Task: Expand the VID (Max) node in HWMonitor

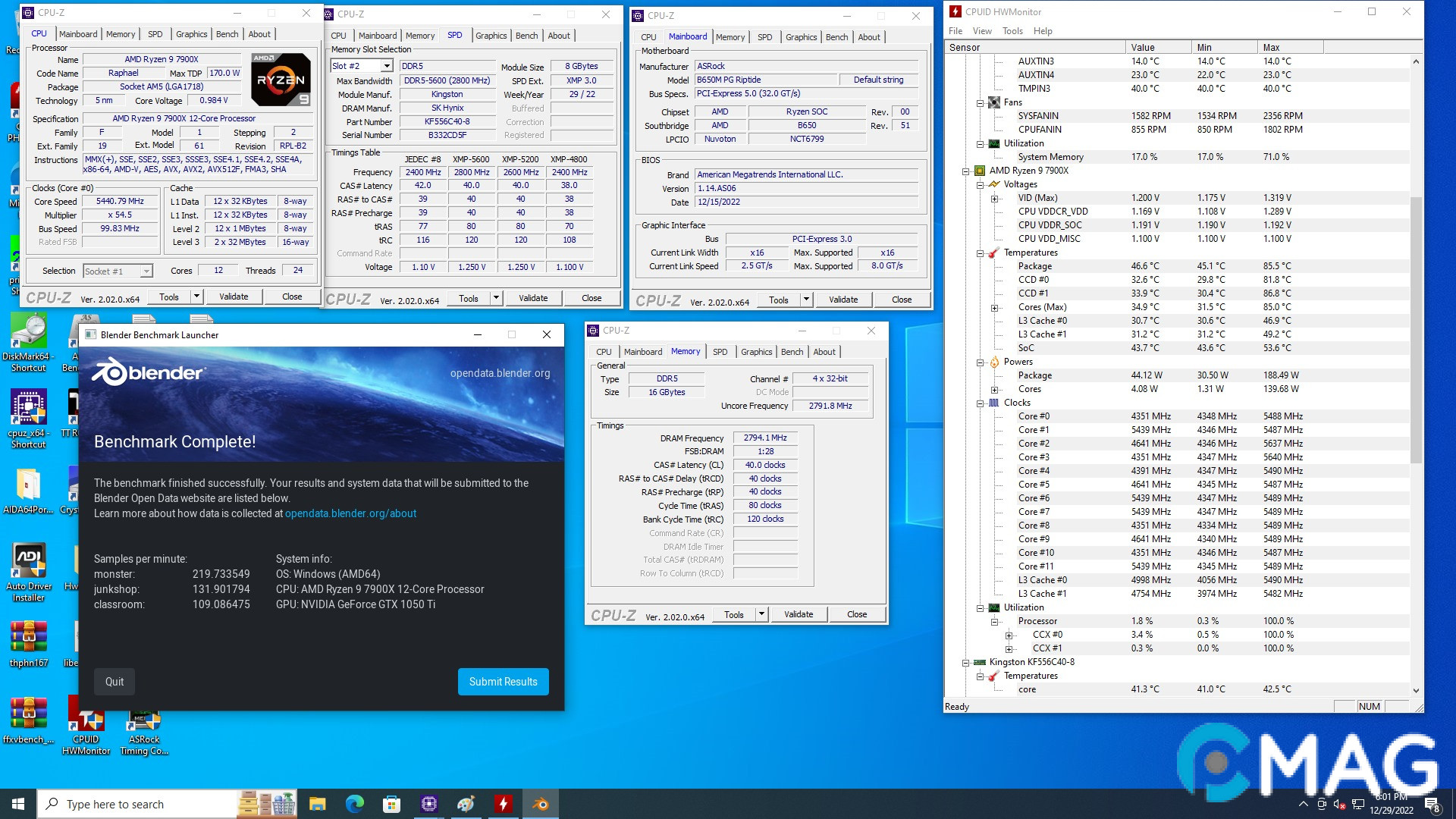Action: 995,198
